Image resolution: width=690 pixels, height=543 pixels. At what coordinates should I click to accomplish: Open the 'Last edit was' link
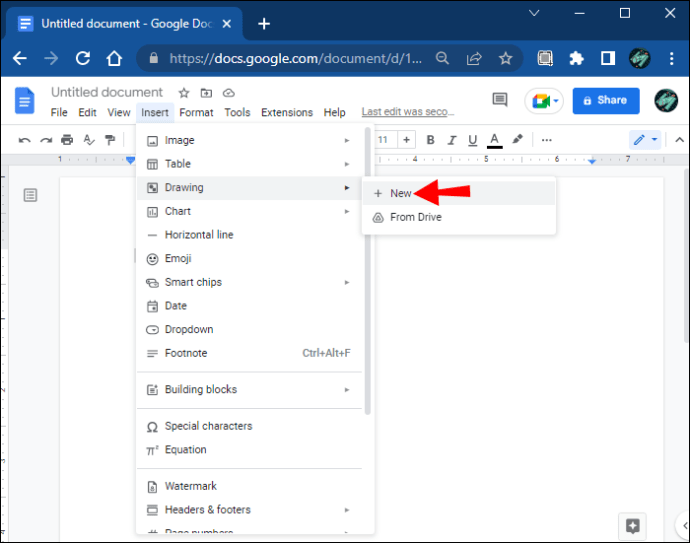[x=408, y=113]
